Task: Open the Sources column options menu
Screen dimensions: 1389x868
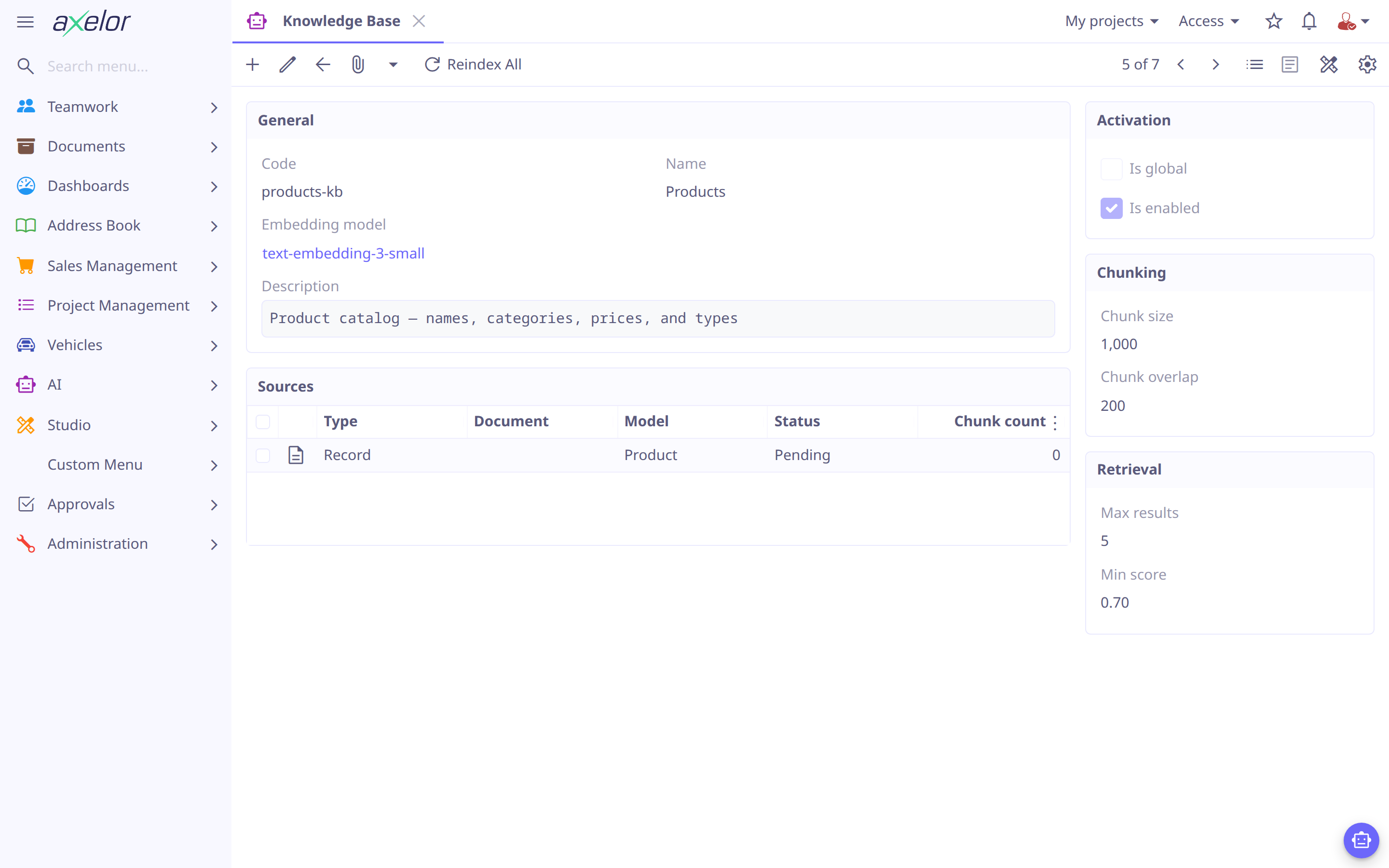Action: tap(1056, 422)
